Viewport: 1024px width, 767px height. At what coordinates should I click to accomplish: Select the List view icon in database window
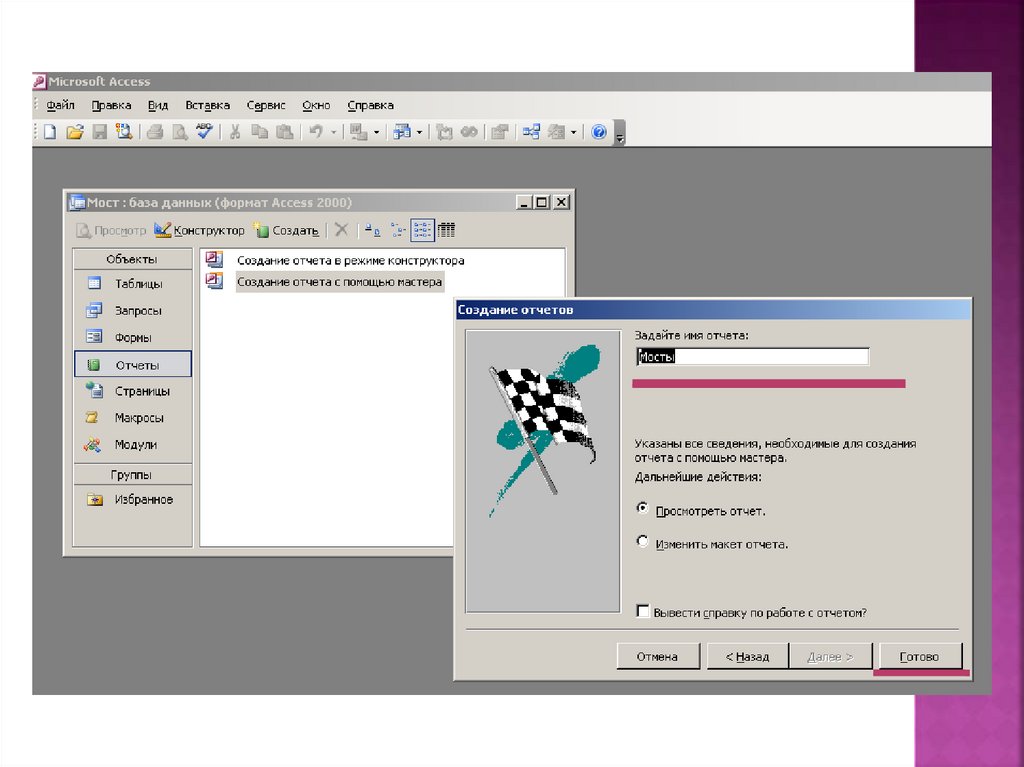[x=422, y=229]
